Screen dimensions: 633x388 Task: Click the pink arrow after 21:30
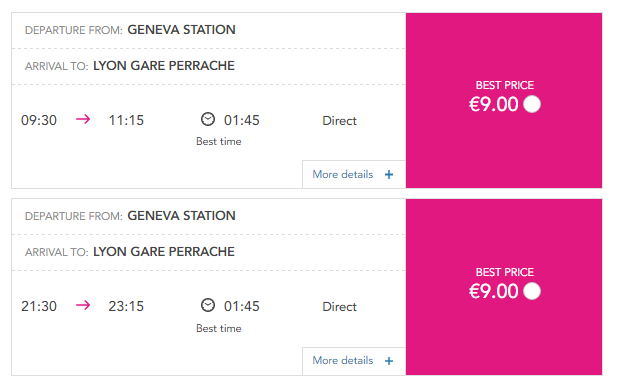[83, 305]
